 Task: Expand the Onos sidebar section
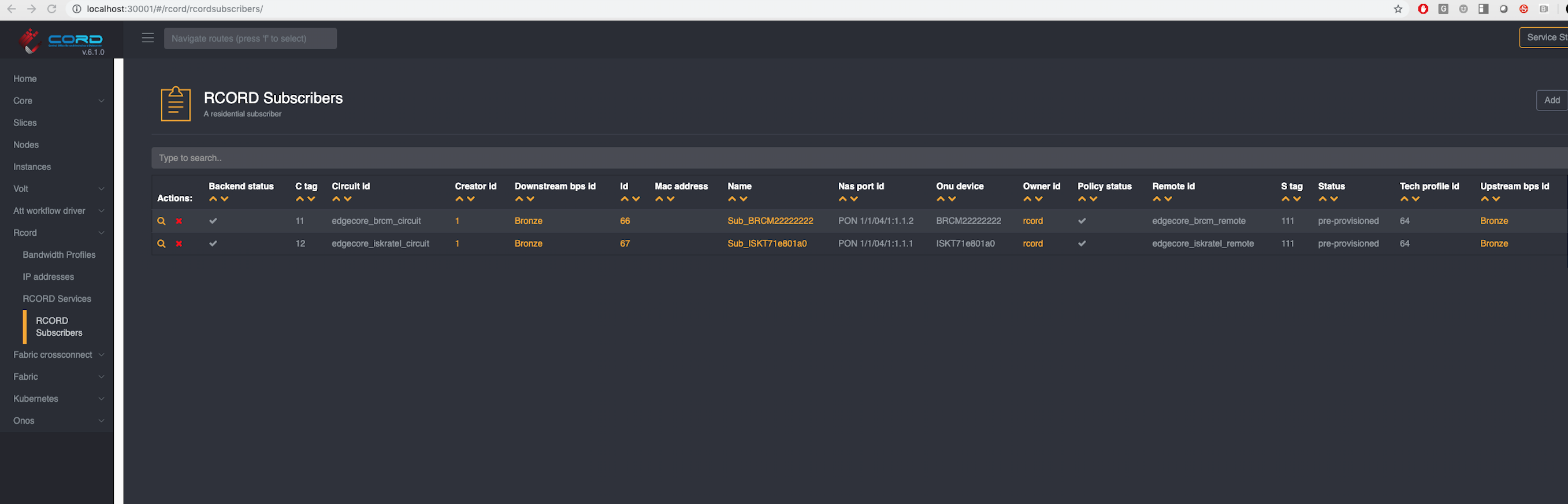[x=58, y=421]
